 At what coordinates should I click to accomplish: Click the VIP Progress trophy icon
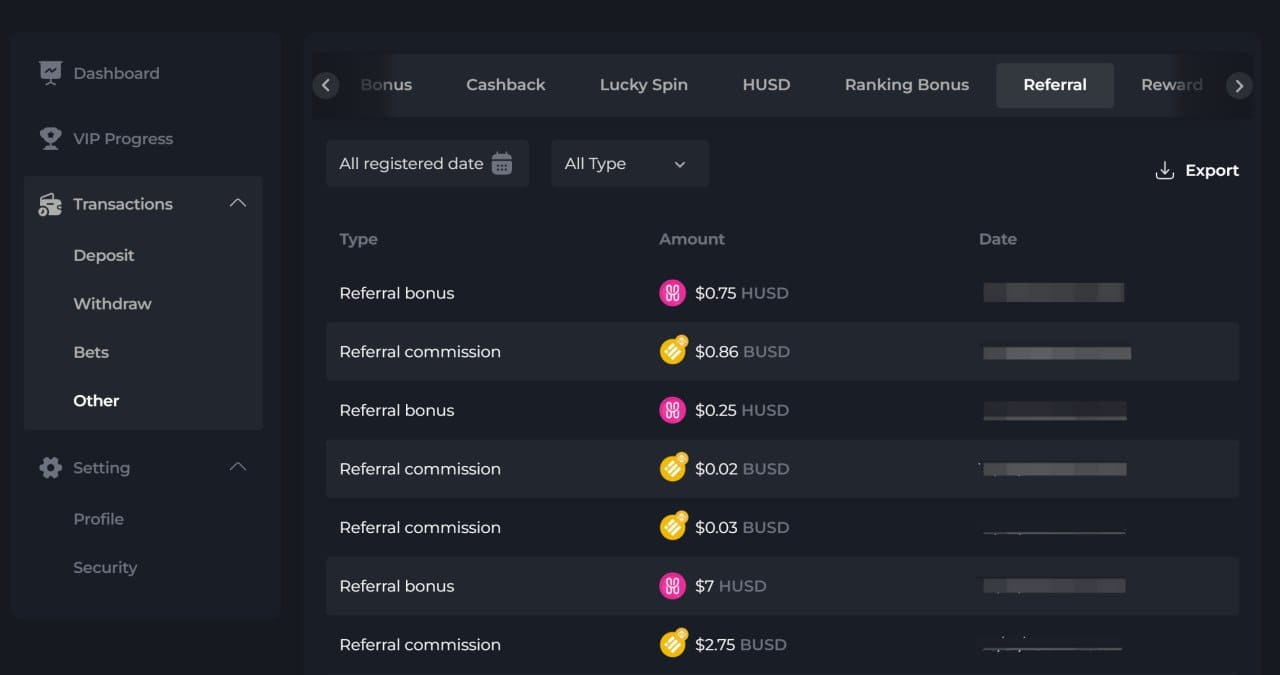click(50, 139)
